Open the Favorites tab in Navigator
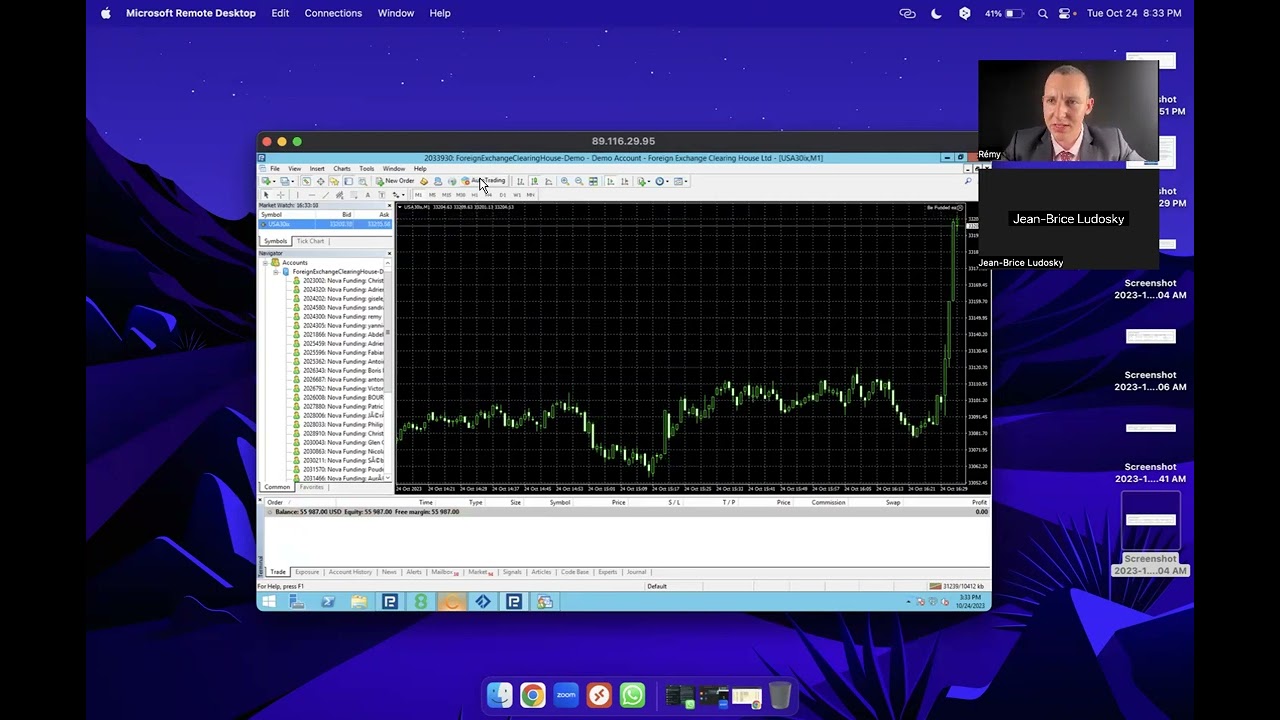 [311, 487]
